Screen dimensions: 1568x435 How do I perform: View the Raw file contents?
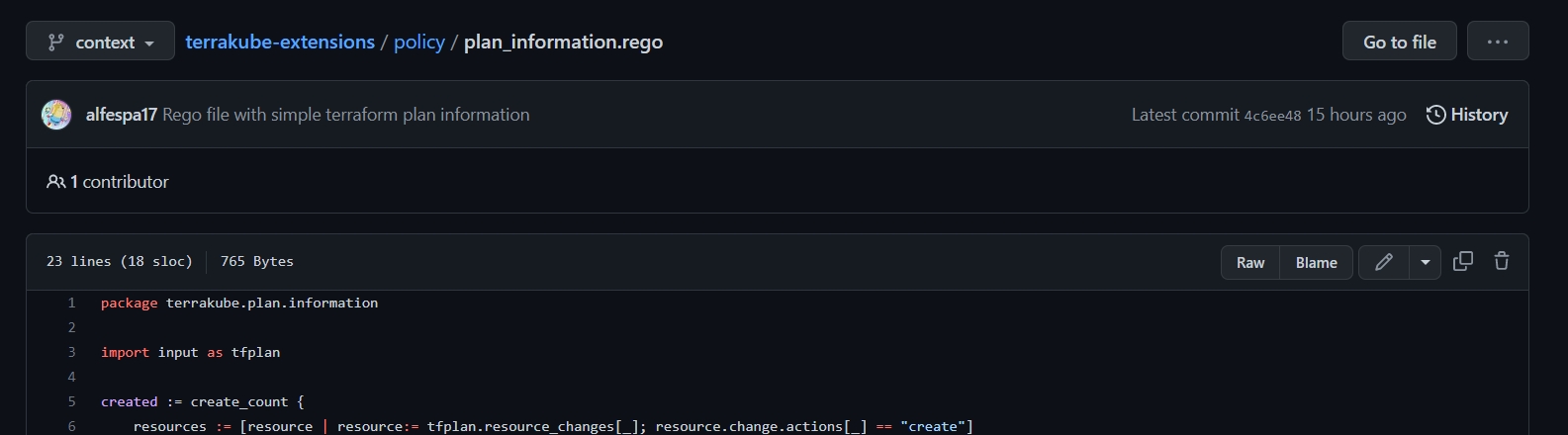click(1250, 262)
